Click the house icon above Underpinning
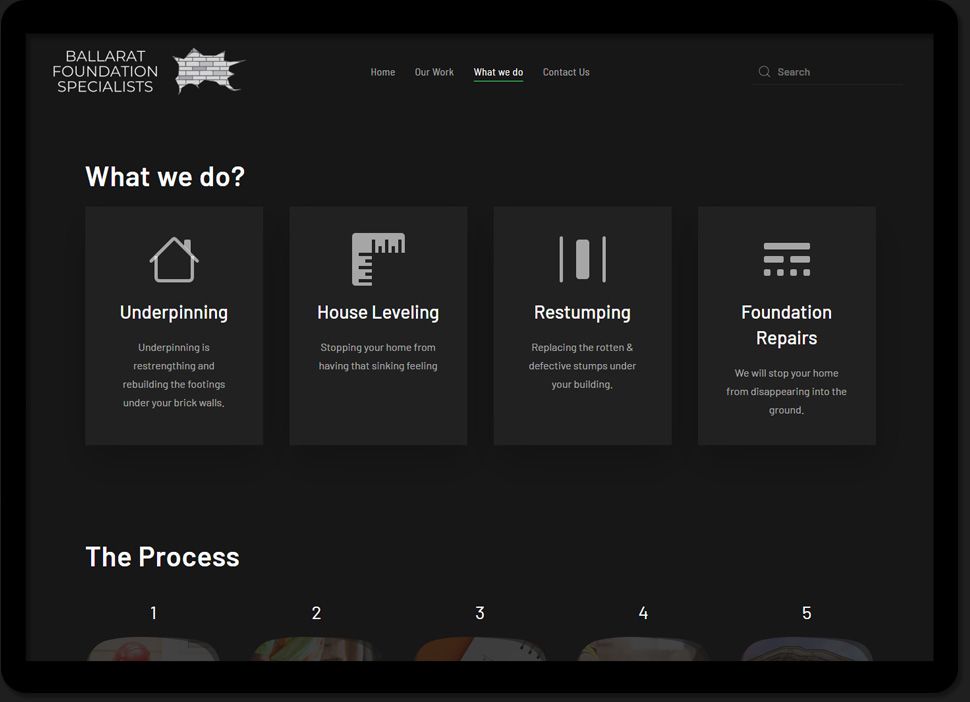Viewport: 970px width, 702px height. (174, 259)
